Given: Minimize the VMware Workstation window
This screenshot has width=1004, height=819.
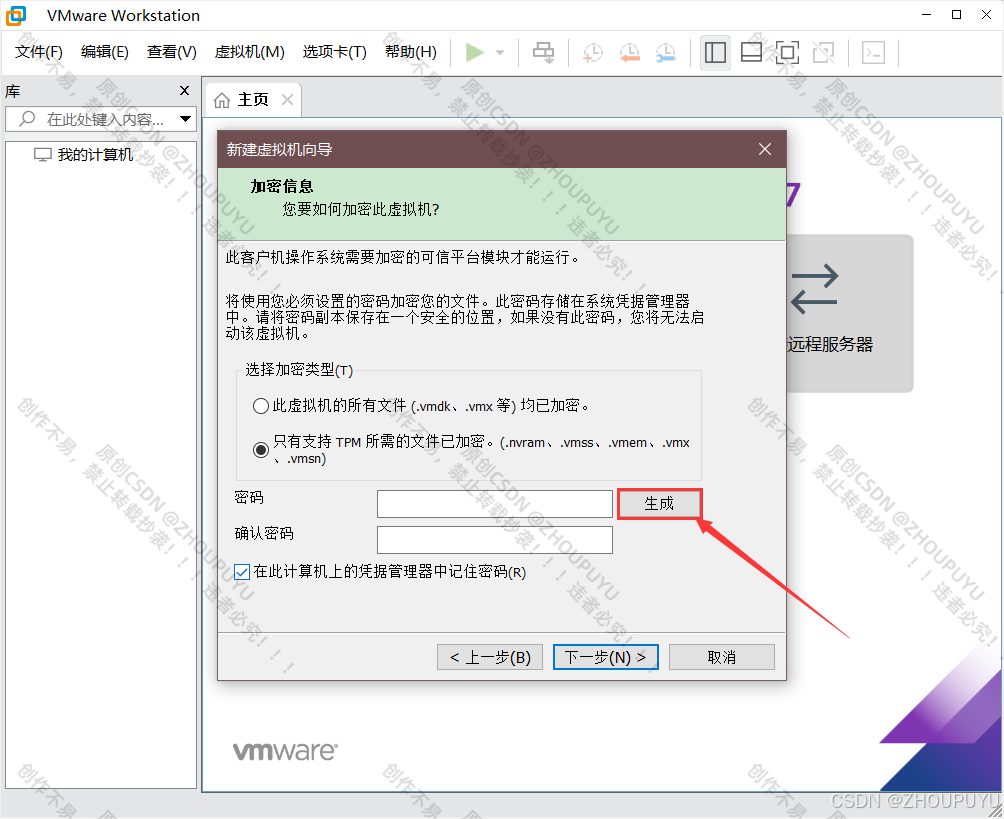Looking at the screenshot, I should 927,15.
